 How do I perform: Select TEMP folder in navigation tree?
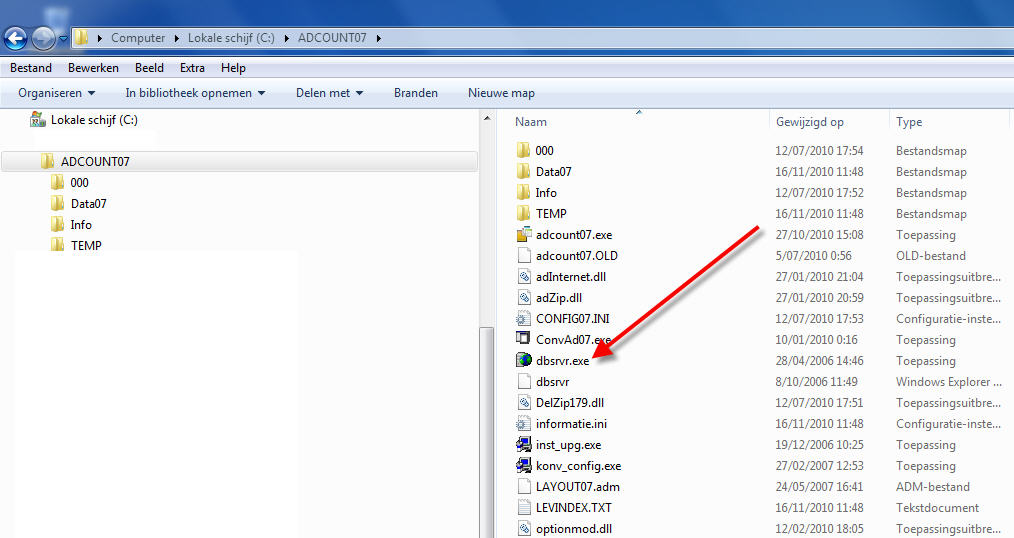tap(86, 246)
